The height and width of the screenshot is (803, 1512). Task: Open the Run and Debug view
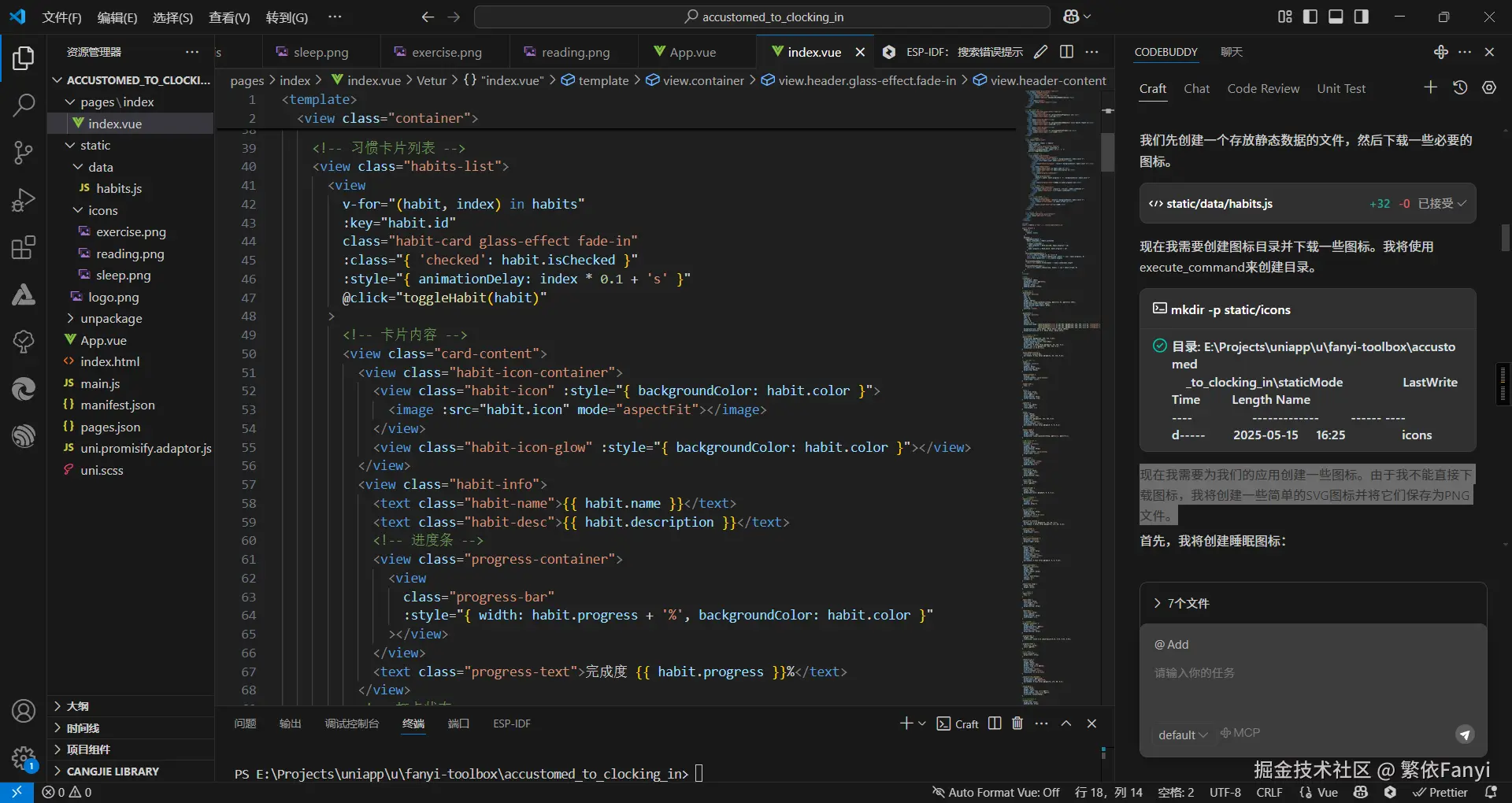pos(24,200)
